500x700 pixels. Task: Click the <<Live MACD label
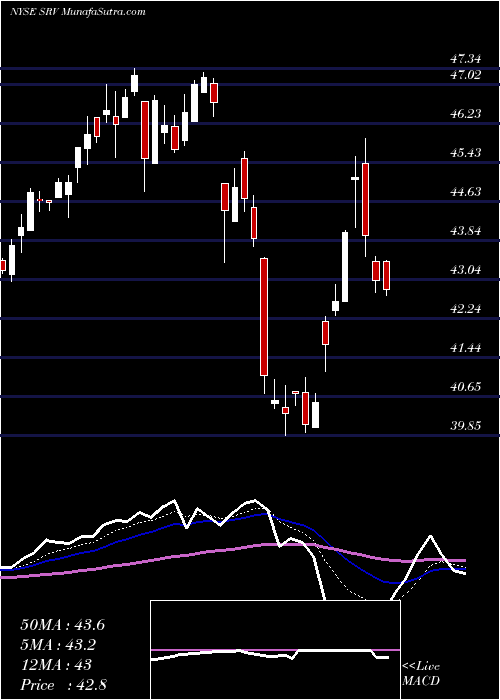pyautogui.click(x=421, y=674)
